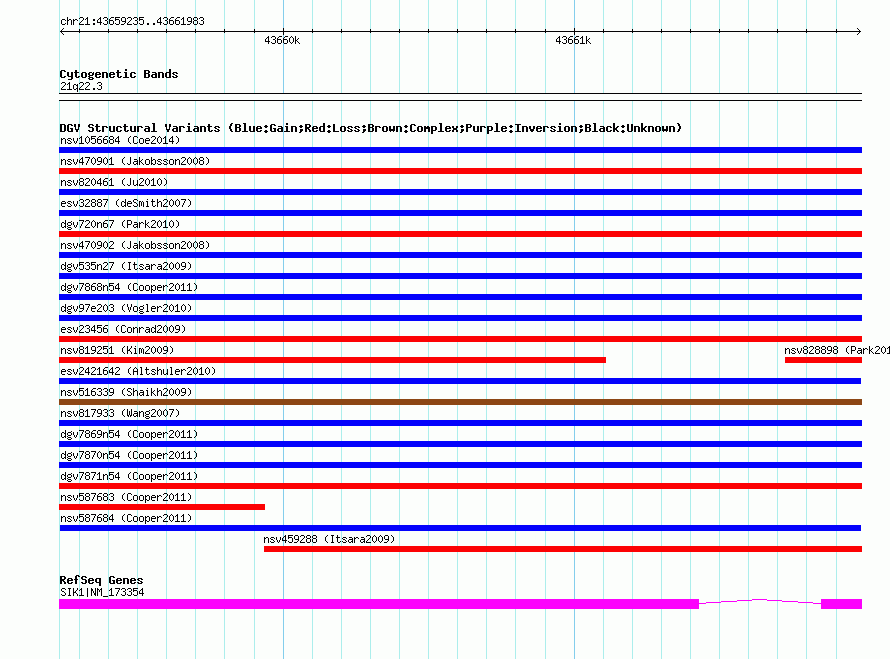Image resolution: width=890 pixels, height=659 pixels.
Task: Click the nsv828898 (Park2010) label
Action: [837, 350]
